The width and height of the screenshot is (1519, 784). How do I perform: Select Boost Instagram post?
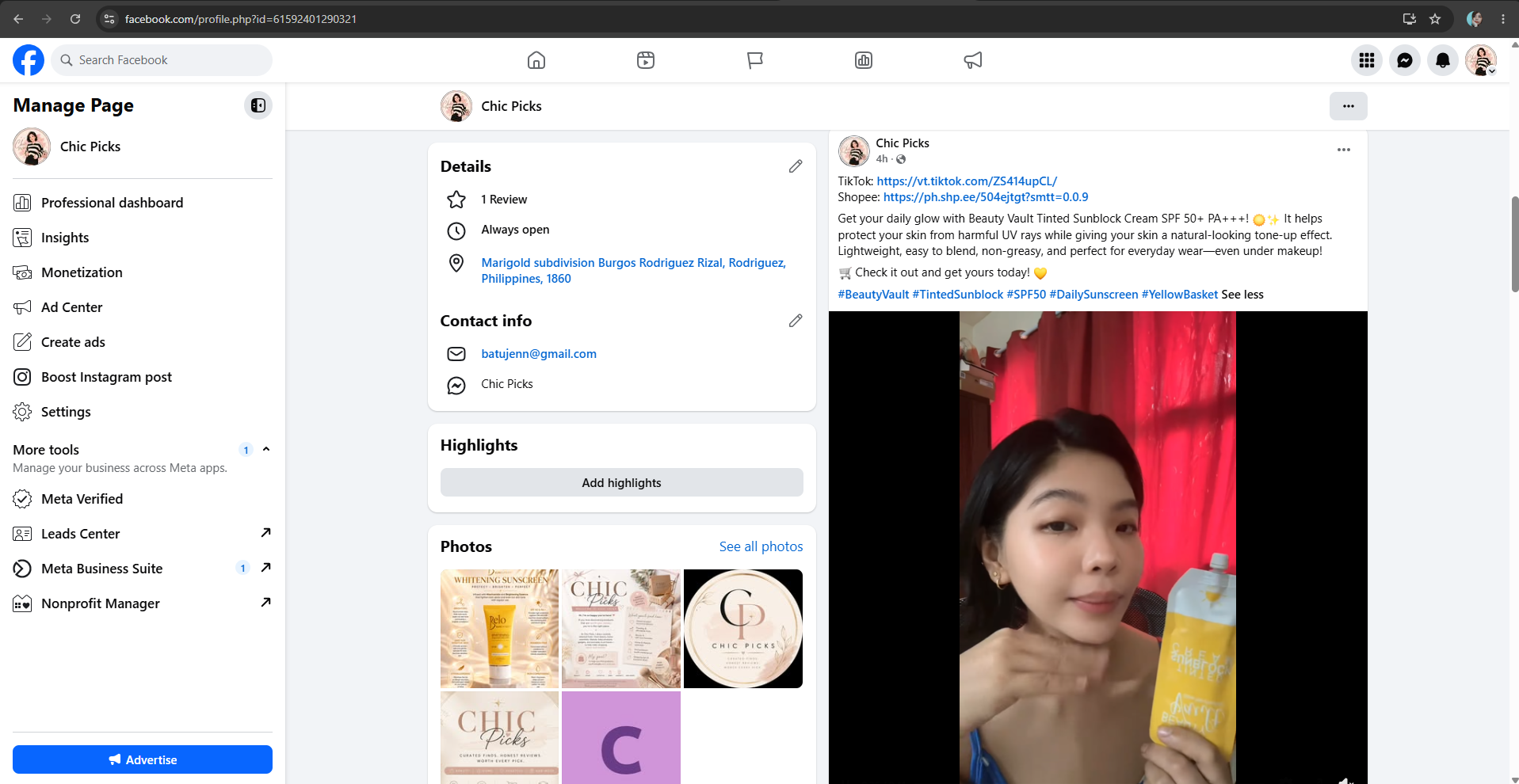143,377
